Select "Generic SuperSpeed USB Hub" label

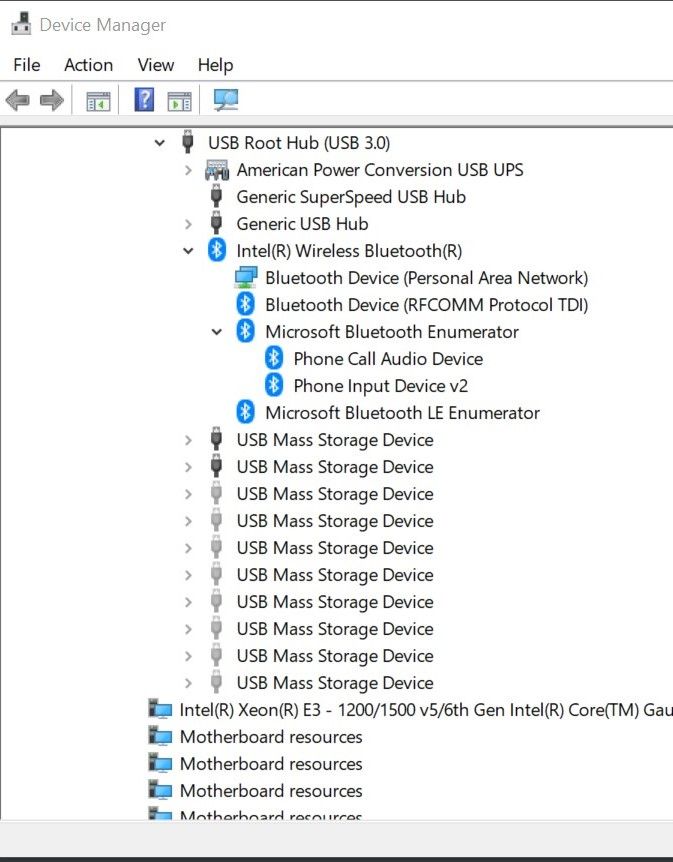pos(351,197)
